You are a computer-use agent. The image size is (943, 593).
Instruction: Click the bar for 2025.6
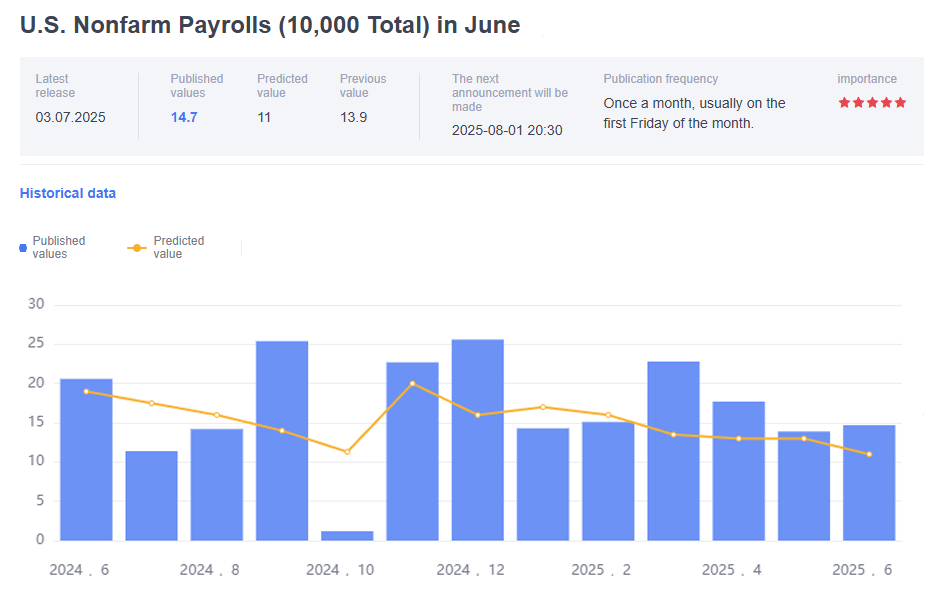(x=869, y=483)
